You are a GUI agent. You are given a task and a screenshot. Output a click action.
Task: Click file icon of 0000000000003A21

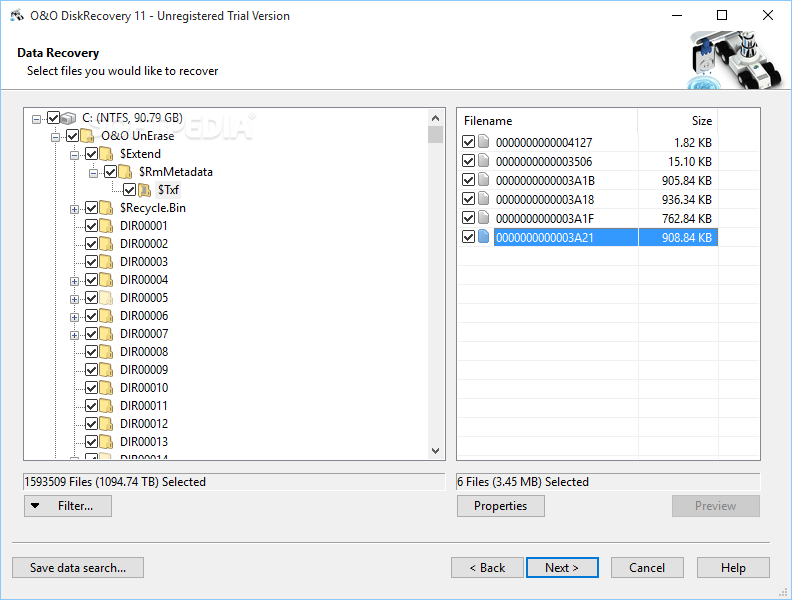coord(484,236)
